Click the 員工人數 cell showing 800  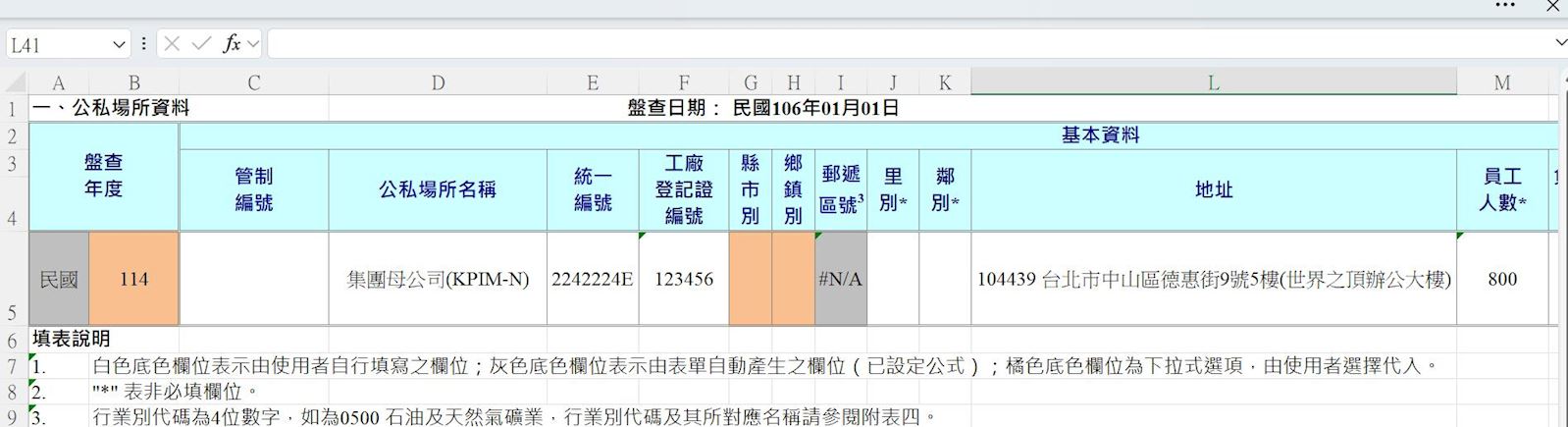click(x=1501, y=279)
